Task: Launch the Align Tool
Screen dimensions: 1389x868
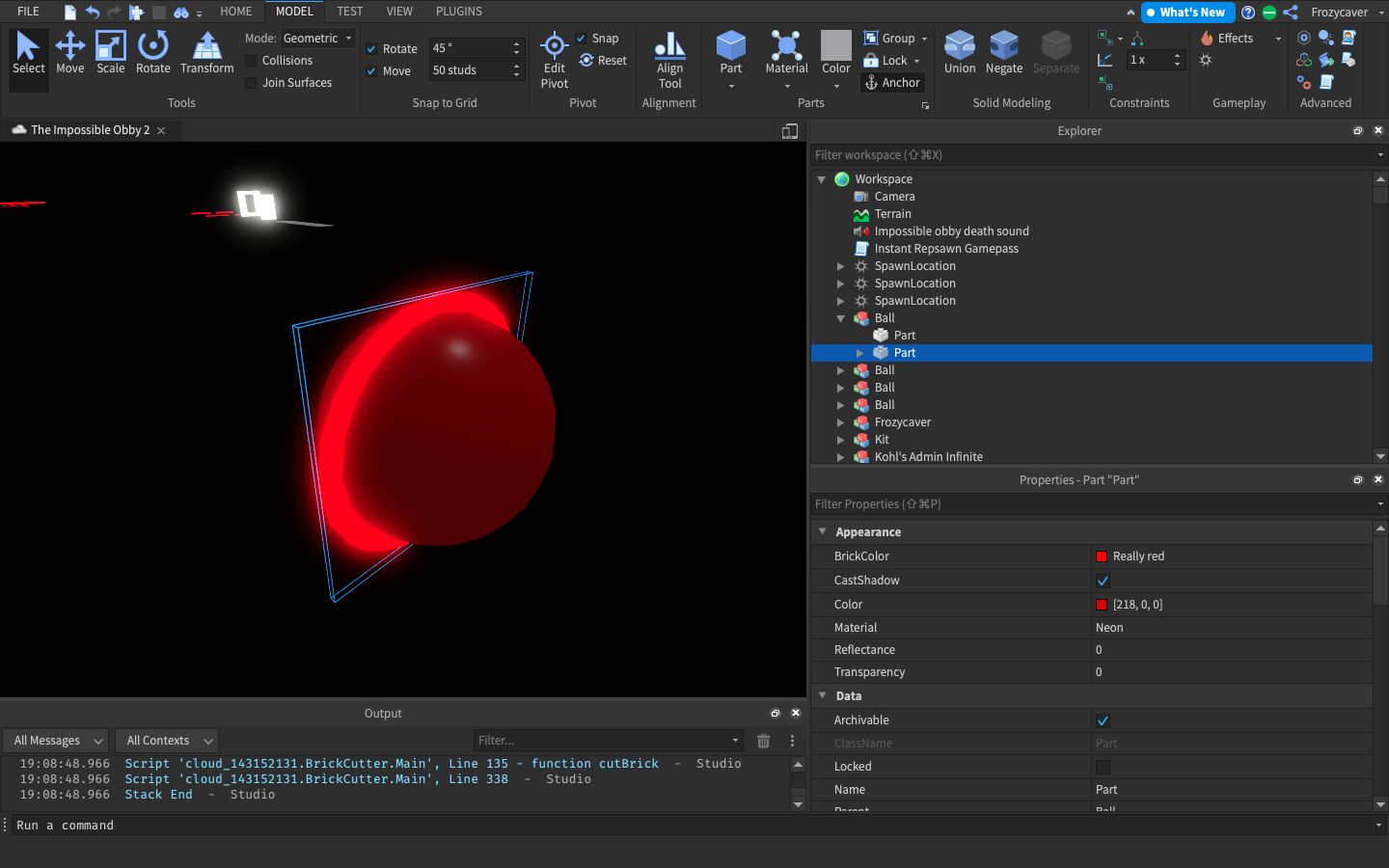Action: [x=669, y=60]
